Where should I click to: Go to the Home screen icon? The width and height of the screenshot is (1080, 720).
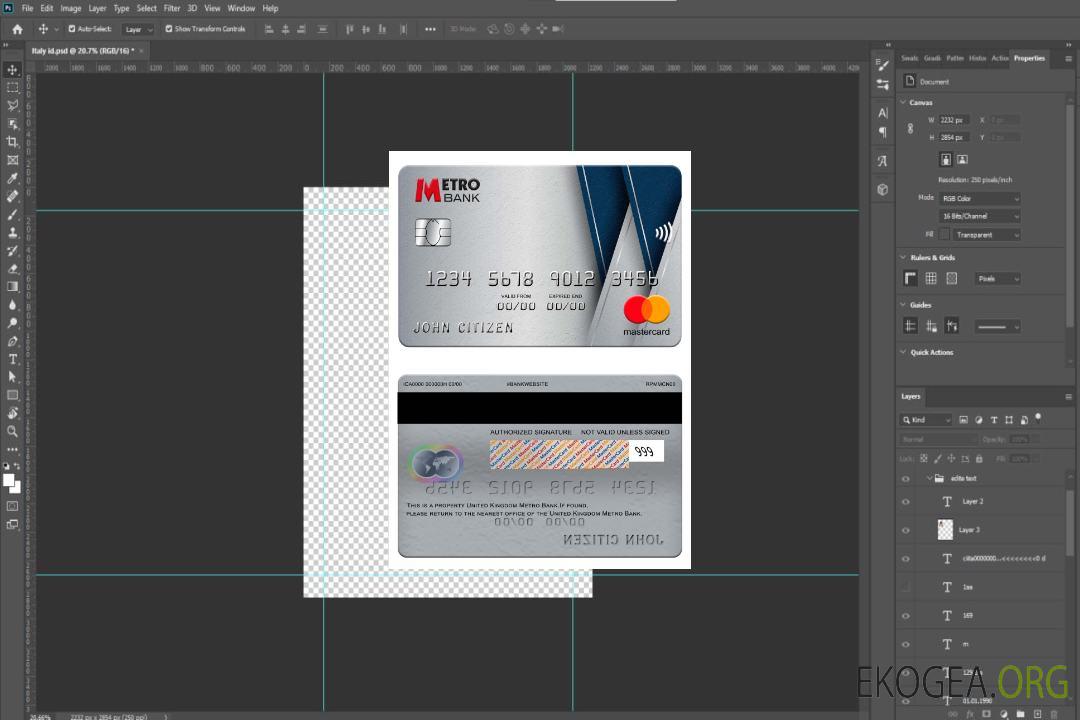[17, 29]
